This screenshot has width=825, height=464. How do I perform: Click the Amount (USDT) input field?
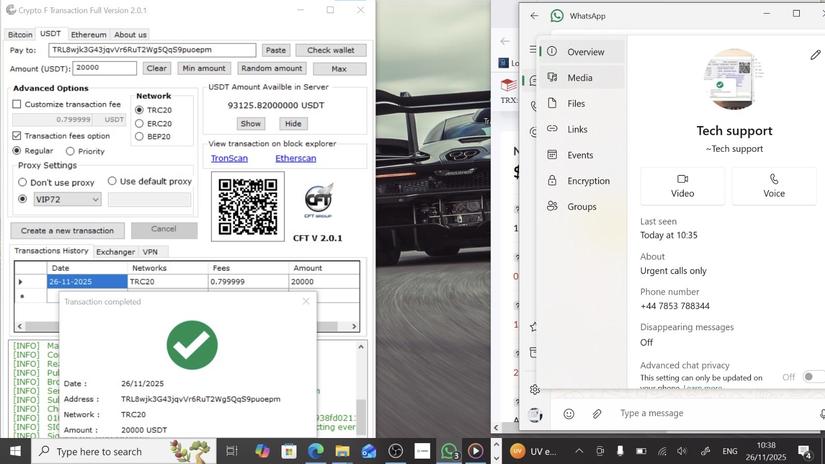pos(105,68)
